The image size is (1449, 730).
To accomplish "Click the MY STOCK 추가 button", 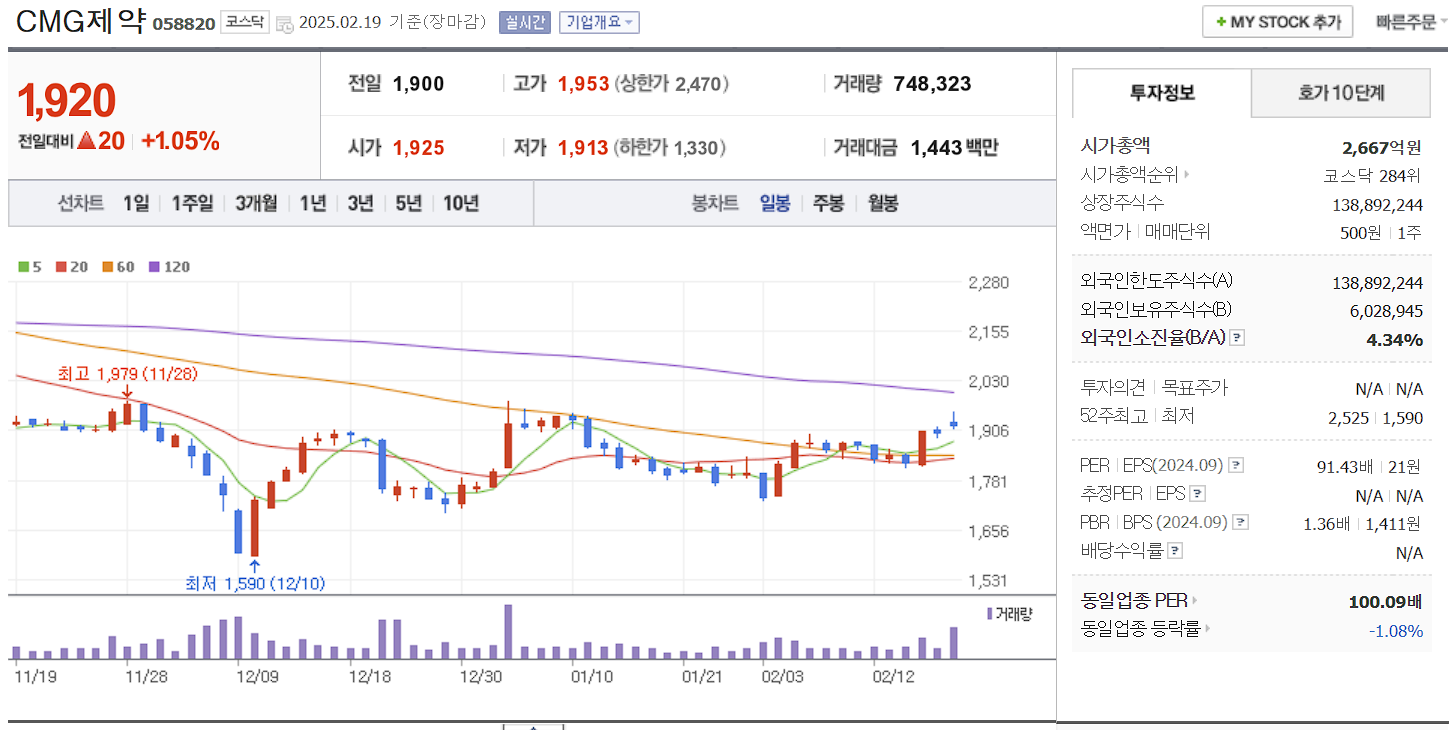I will [x=1276, y=21].
